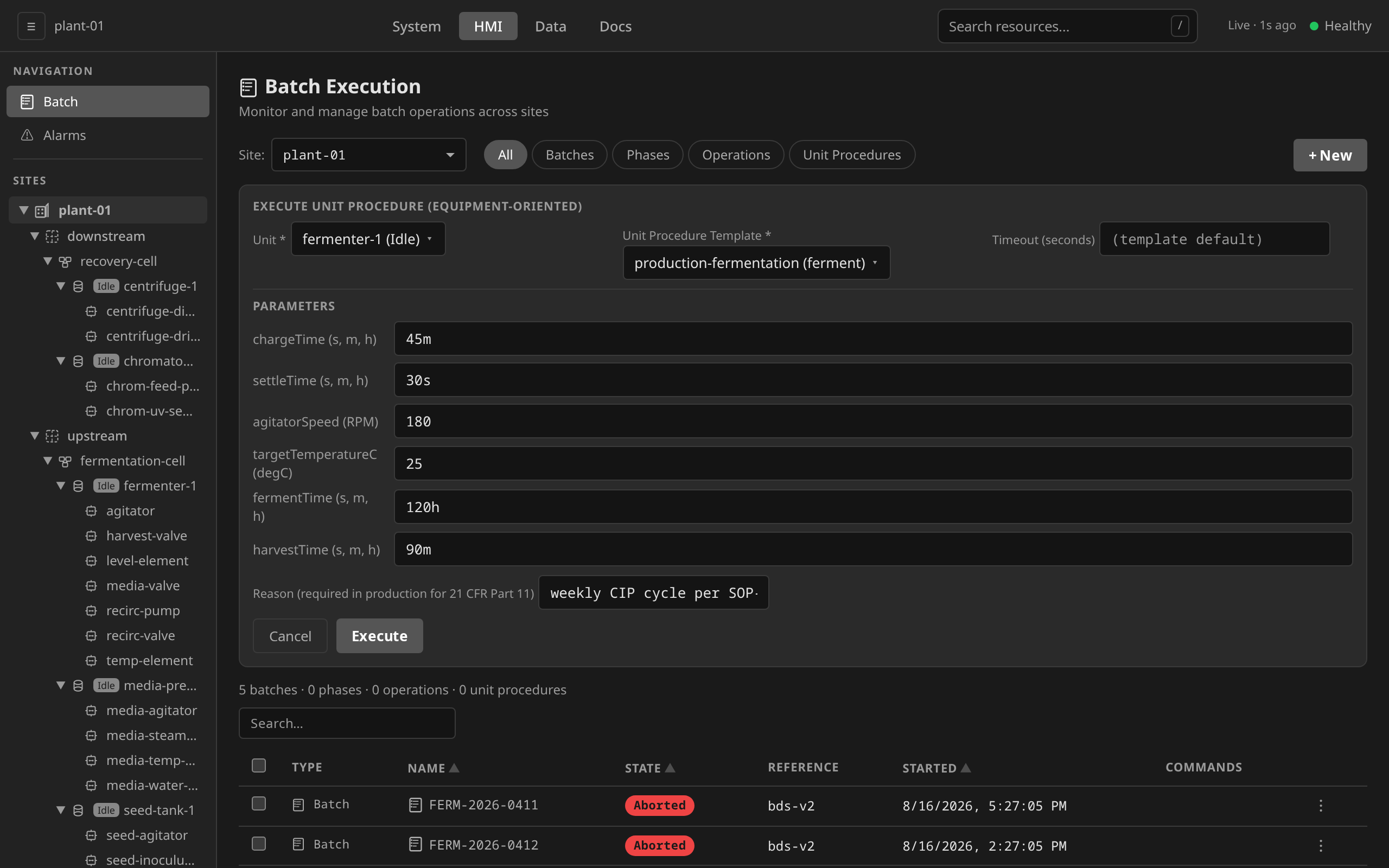Click the Healthy status indicator

pyautogui.click(x=1340, y=26)
